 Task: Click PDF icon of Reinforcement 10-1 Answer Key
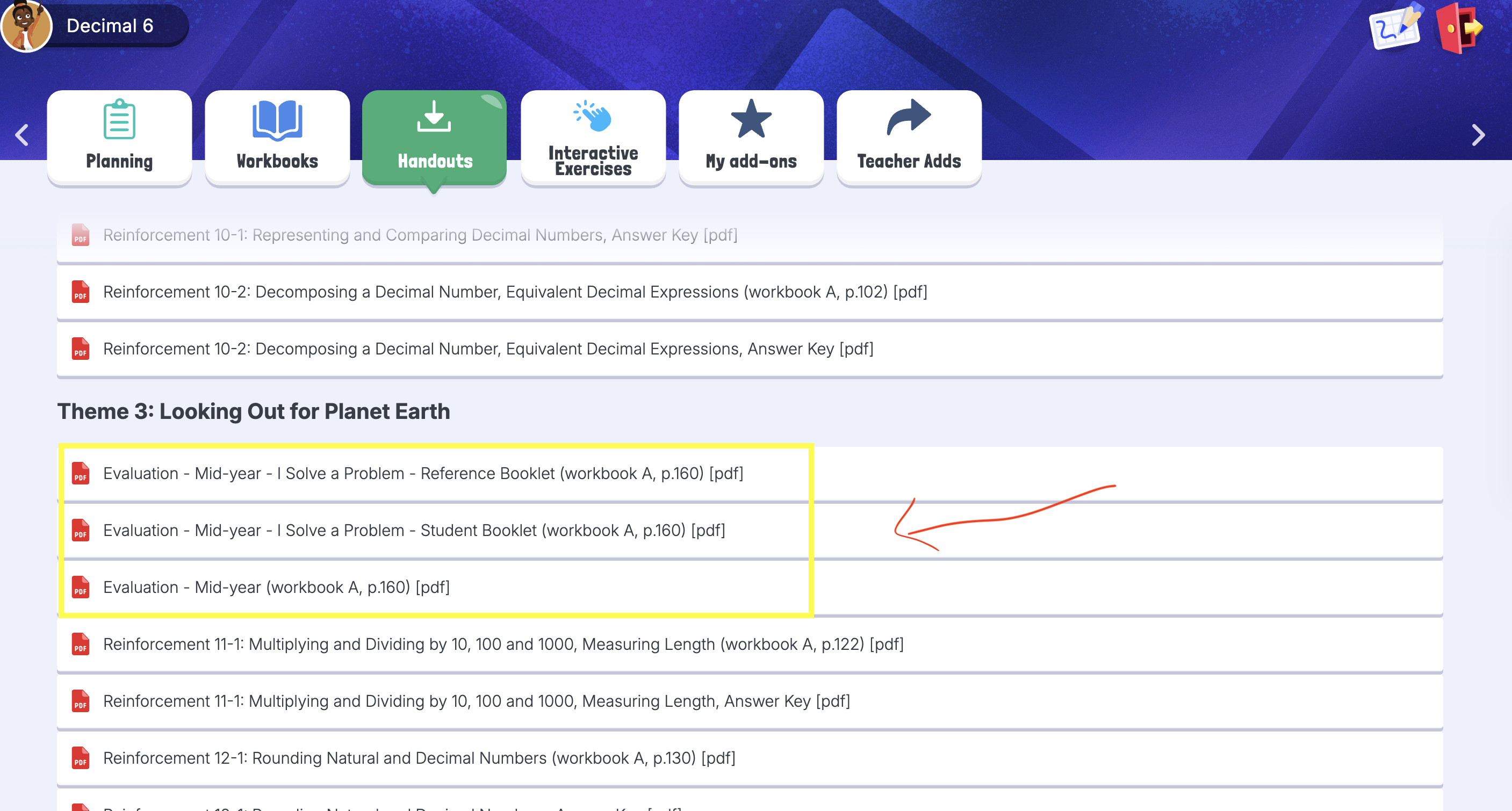(81, 235)
